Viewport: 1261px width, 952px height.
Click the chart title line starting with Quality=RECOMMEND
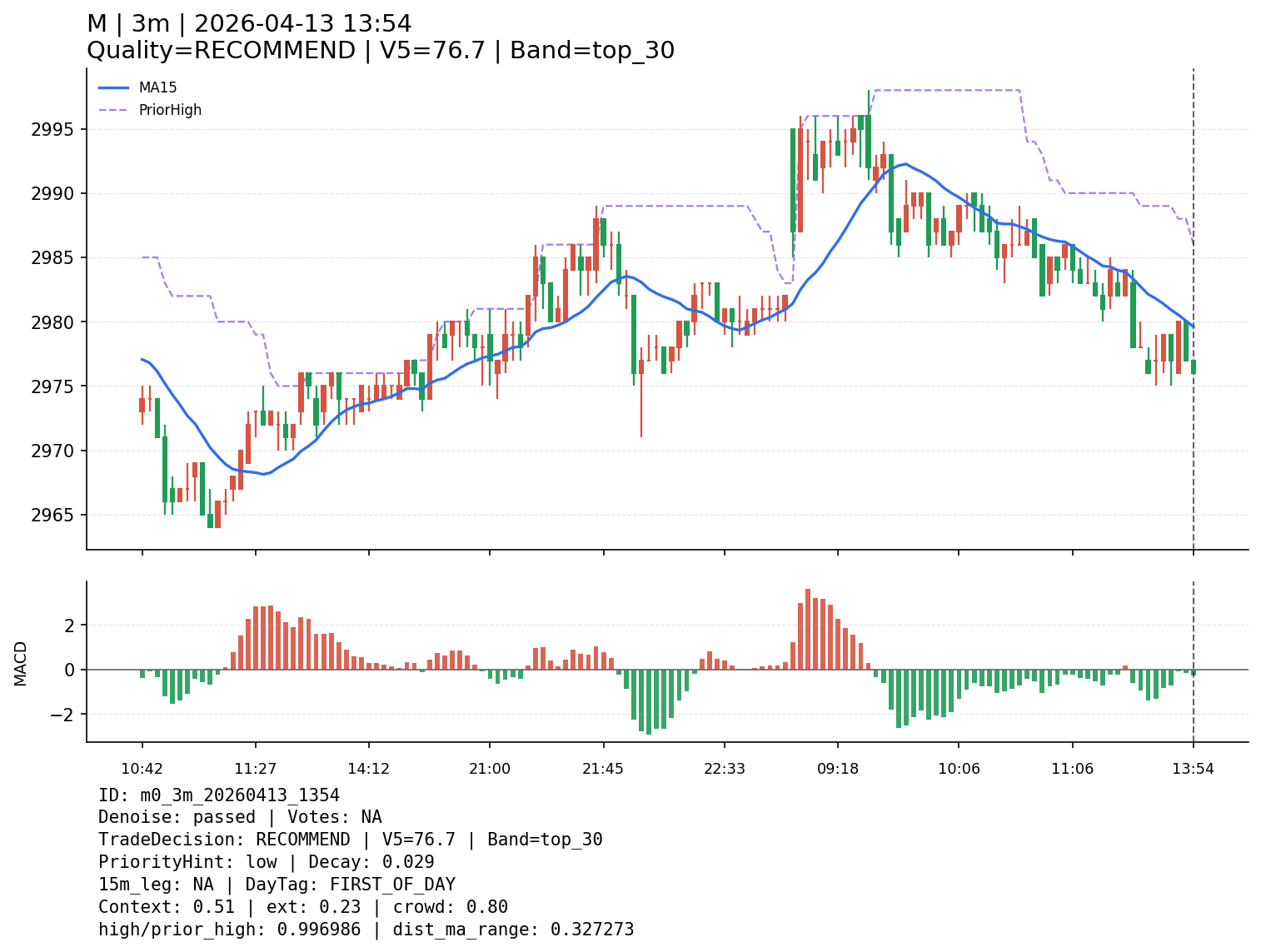(x=381, y=51)
